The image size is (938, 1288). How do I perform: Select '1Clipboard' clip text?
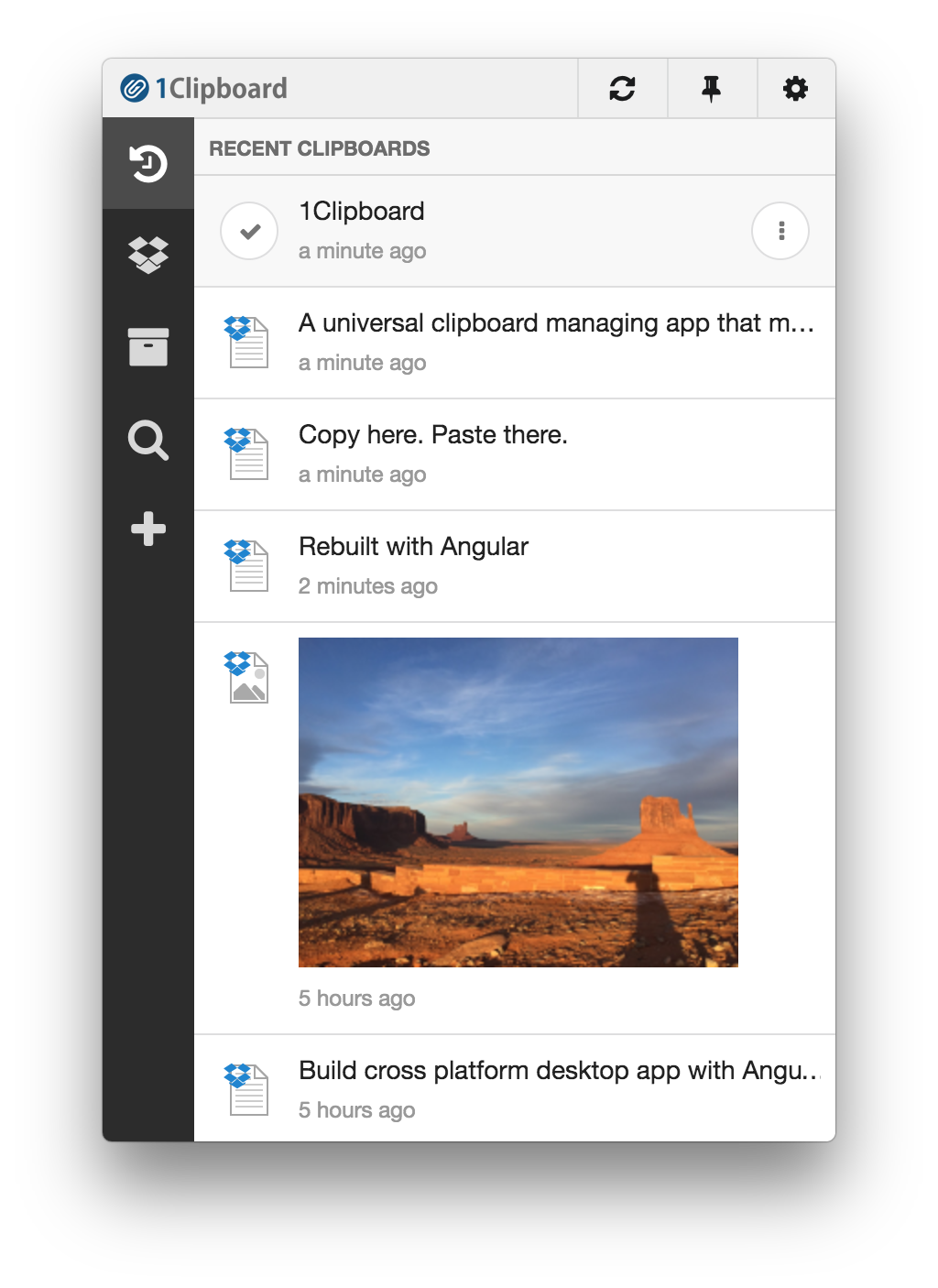(x=362, y=212)
